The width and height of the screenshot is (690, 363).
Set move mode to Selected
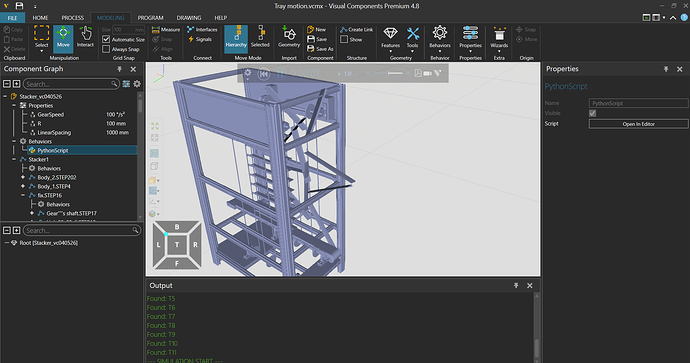[x=260, y=37]
